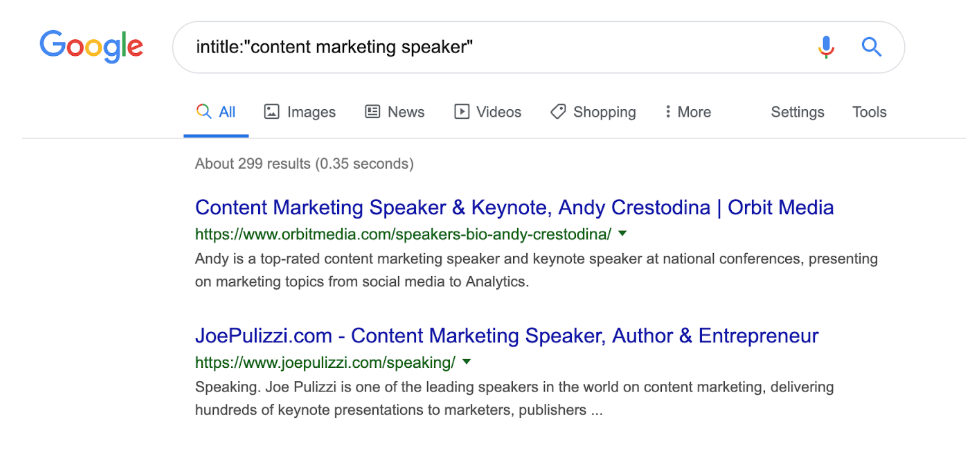The width and height of the screenshot is (966, 452).
Task: Switch to the All results tab
Action: click(216, 112)
